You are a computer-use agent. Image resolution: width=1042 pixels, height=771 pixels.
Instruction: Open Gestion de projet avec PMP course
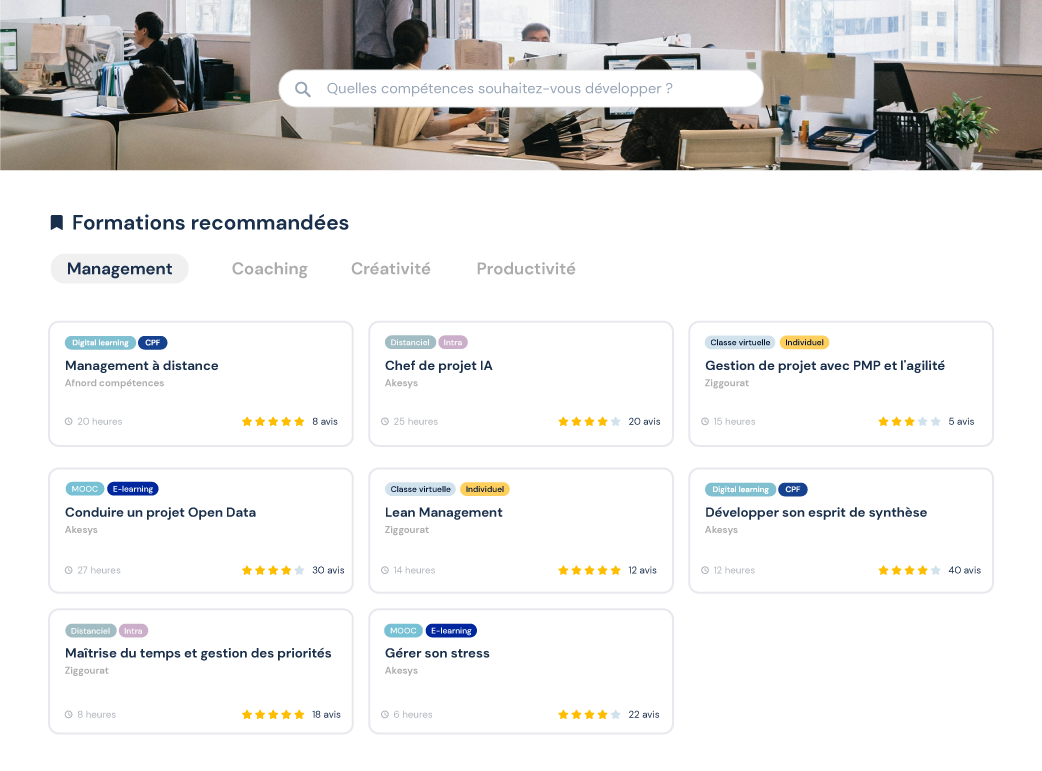tap(825, 366)
